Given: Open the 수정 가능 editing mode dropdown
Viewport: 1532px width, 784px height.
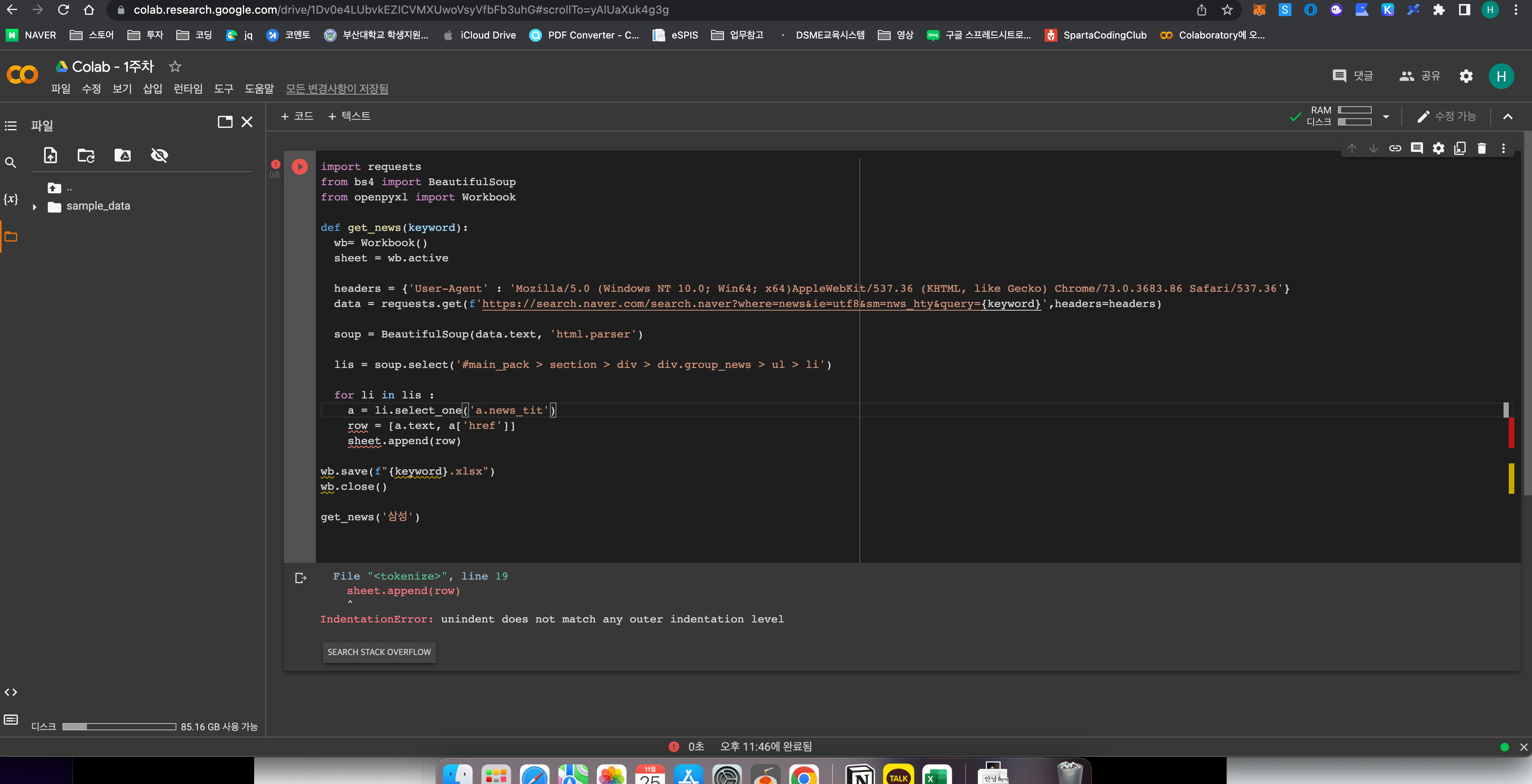Looking at the screenshot, I should click(1446, 117).
